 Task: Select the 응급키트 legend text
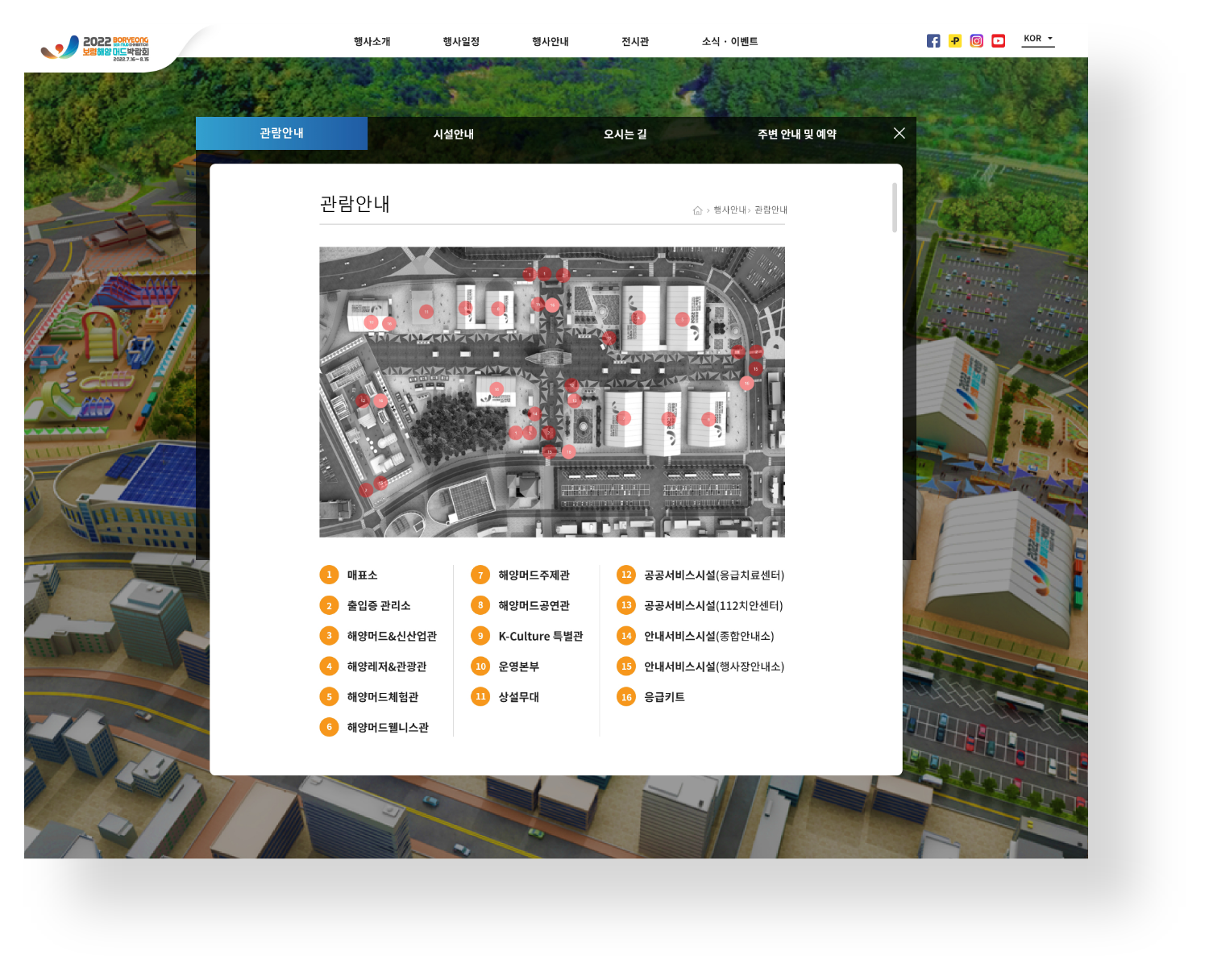[x=664, y=697]
